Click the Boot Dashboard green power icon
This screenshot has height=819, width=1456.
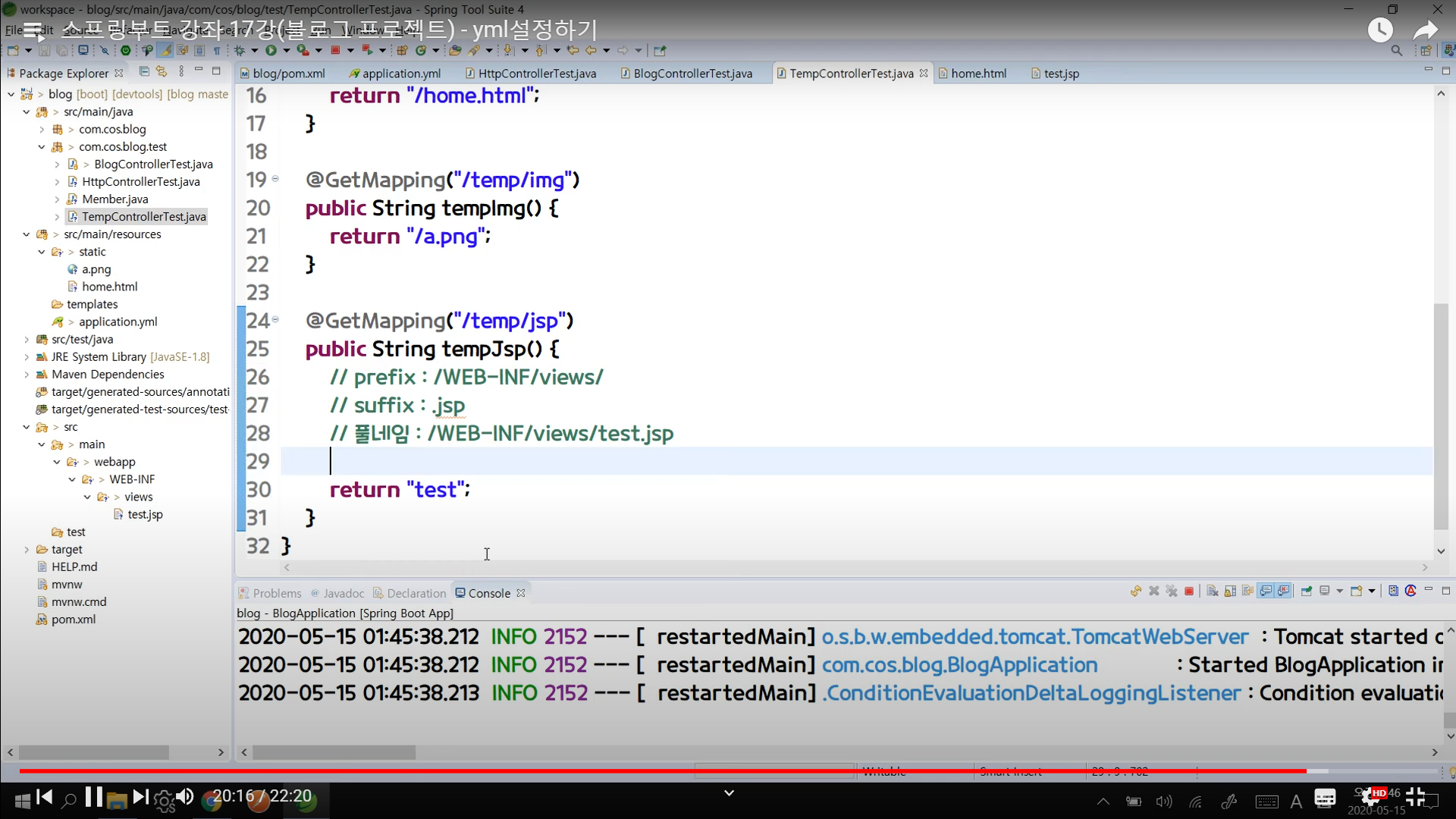click(126, 51)
